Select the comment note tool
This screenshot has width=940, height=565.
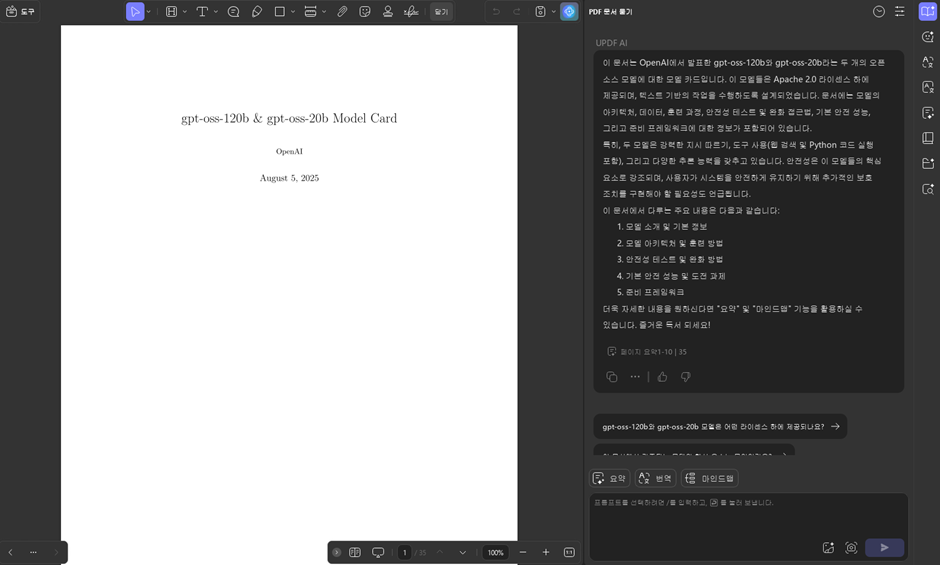pos(233,11)
